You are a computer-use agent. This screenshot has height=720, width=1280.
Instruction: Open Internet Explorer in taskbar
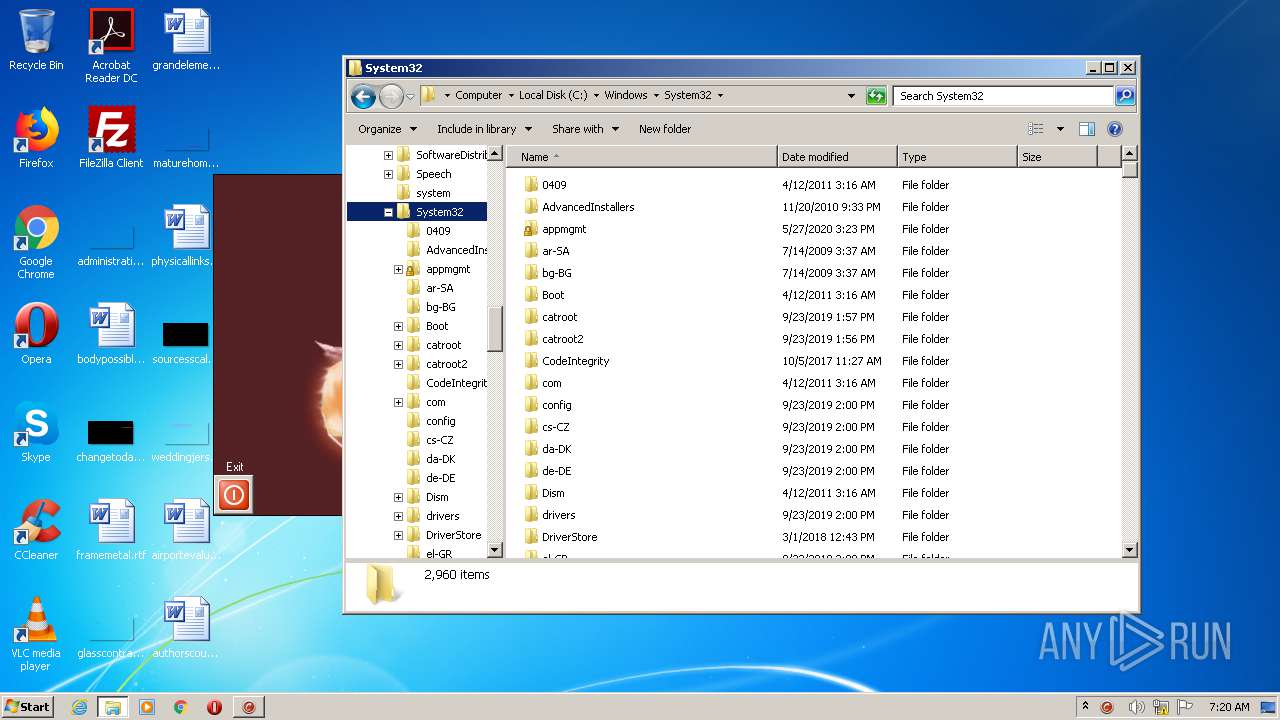coord(79,707)
